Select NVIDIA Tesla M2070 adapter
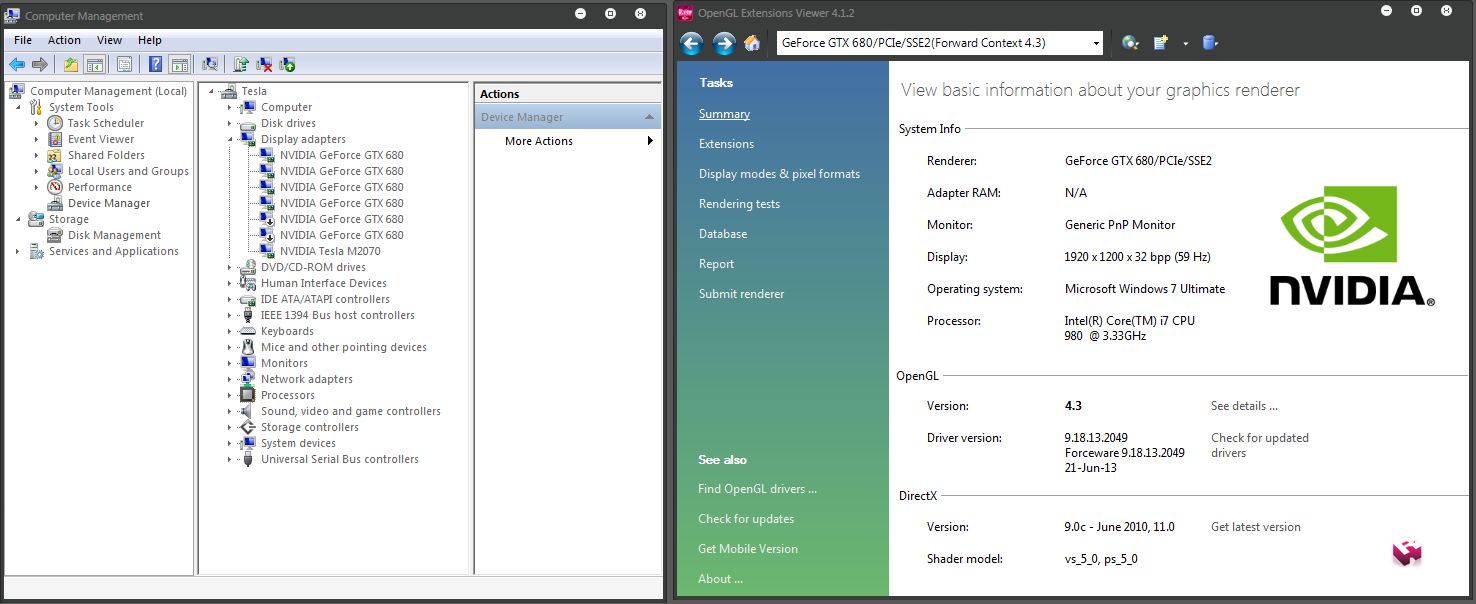The width and height of the screenshot is (1476, 604). click(x=330, y=251)
